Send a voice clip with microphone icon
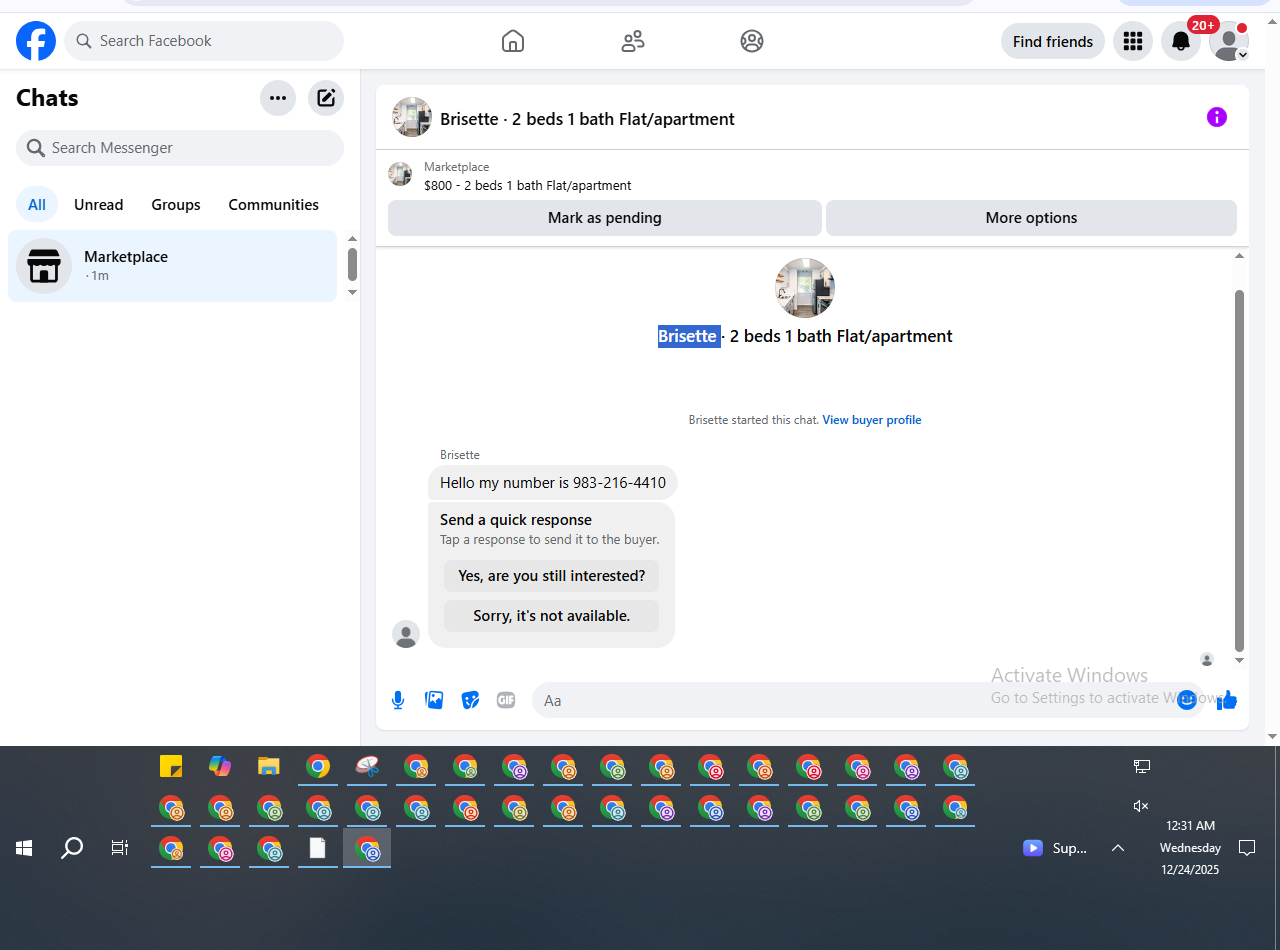1280x950 pixels. [398, 700]
